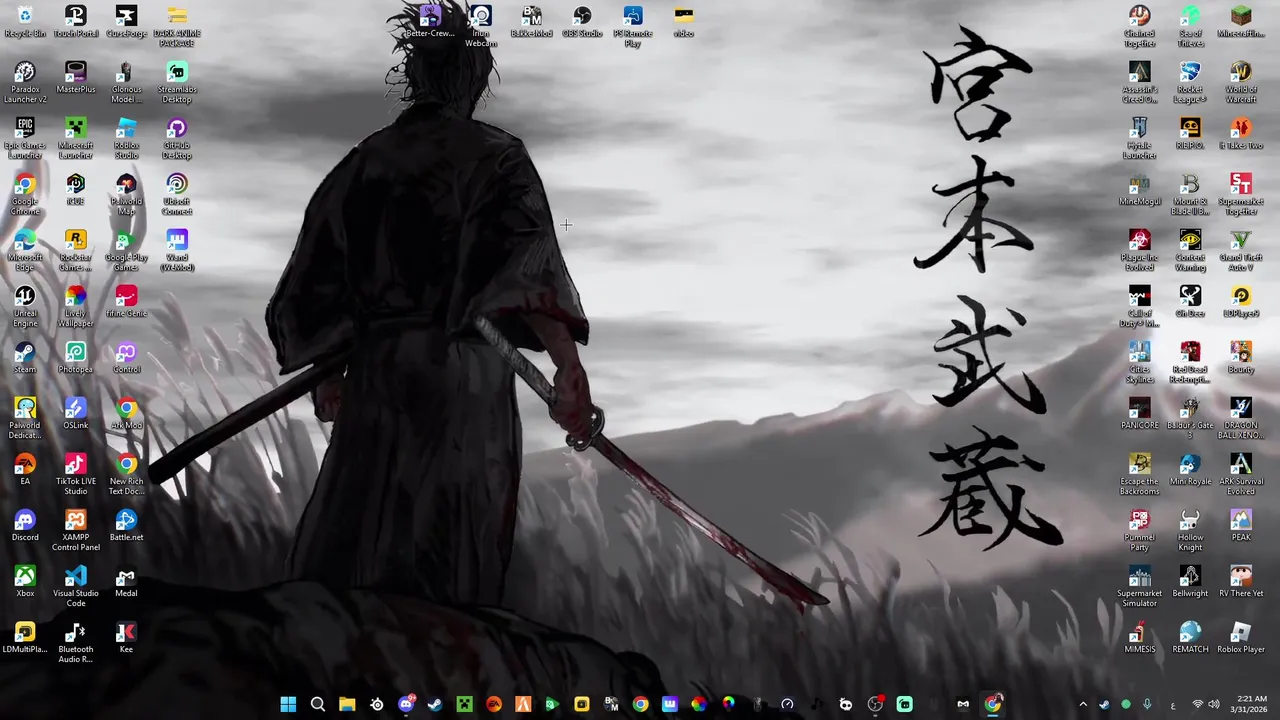Select the Sea of Thieves shortcut
The image size is (1280, 720).
[1190, 26]
